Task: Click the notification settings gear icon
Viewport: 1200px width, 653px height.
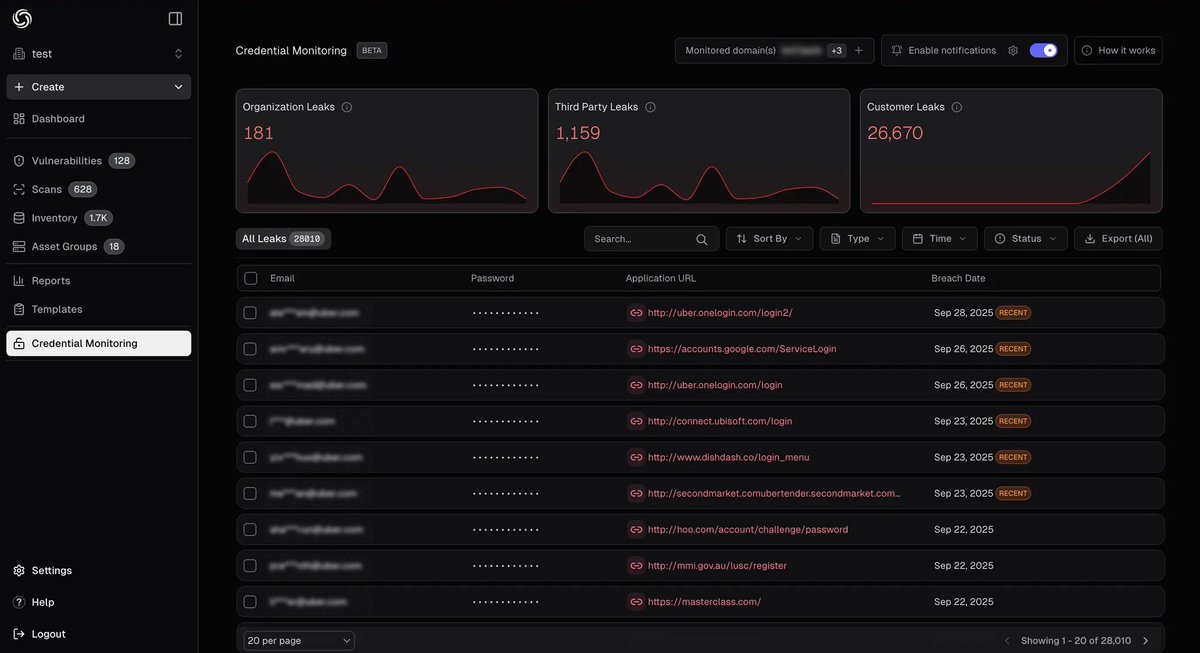Action: [x=1014, y=49]
